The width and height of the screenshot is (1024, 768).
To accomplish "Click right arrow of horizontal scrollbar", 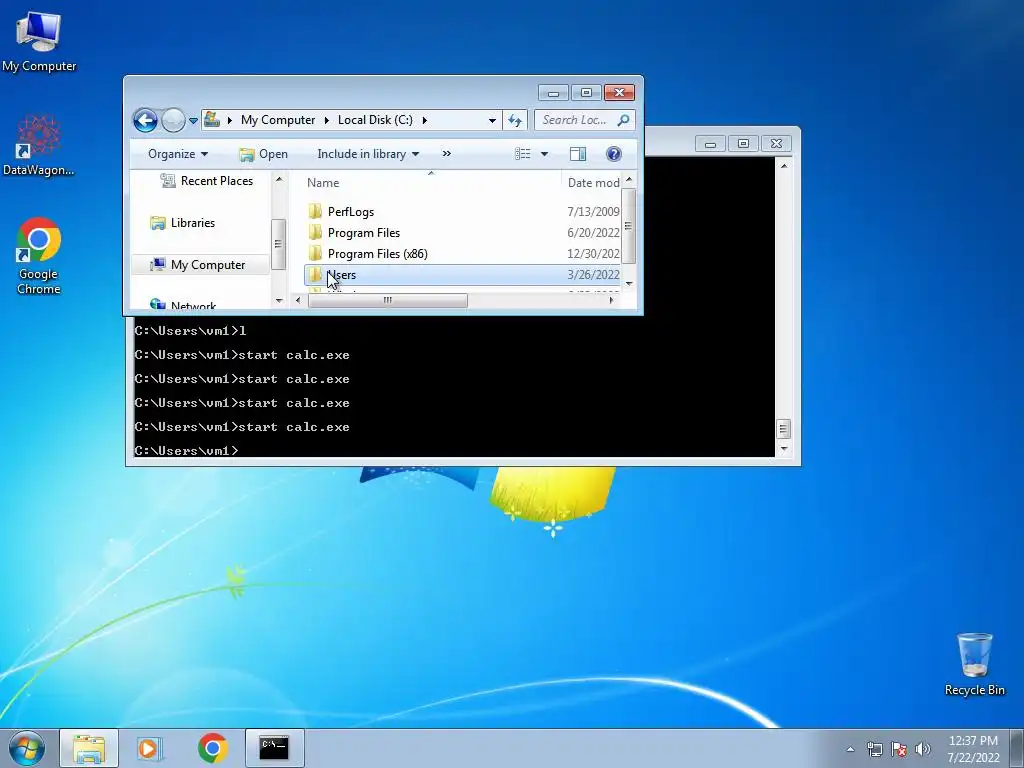I will click(x=612, y=300).
